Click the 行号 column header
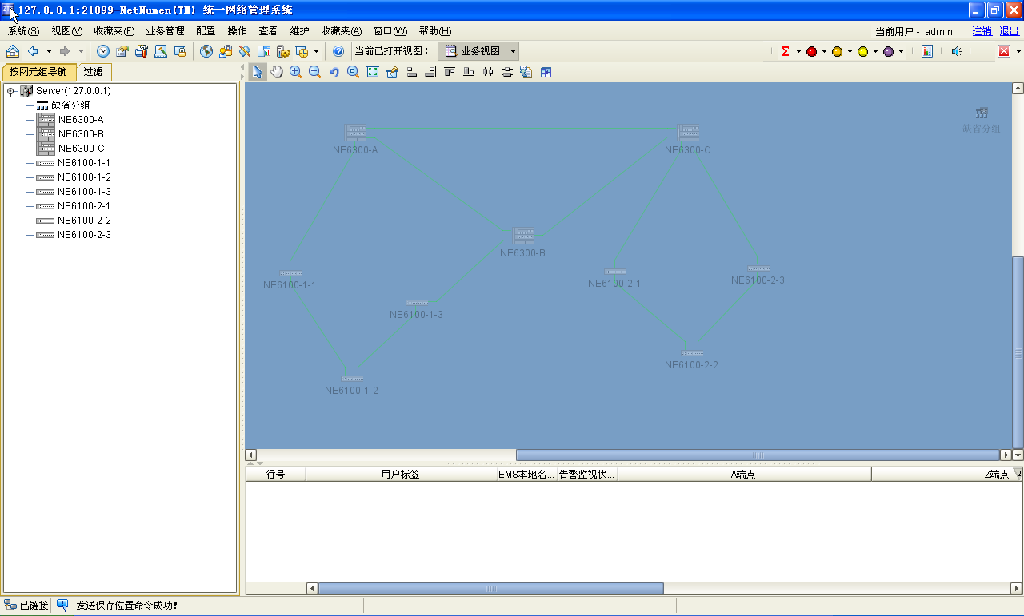This screenshot has height=616, width=1024. (276, 474)
